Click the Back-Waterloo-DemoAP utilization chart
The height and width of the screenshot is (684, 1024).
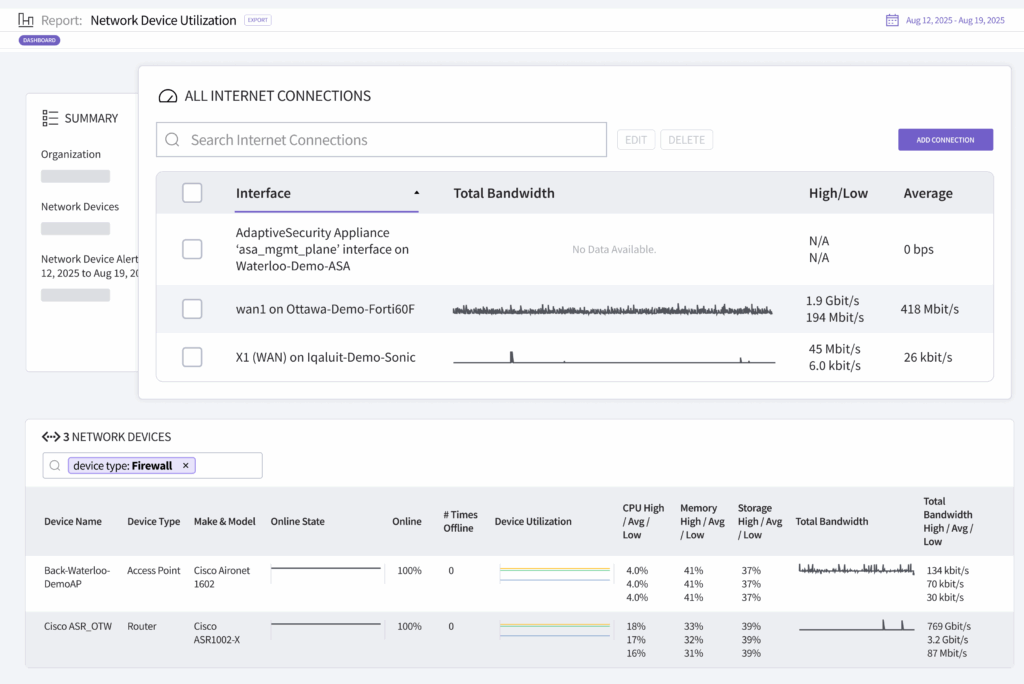(x=554, y=574)
